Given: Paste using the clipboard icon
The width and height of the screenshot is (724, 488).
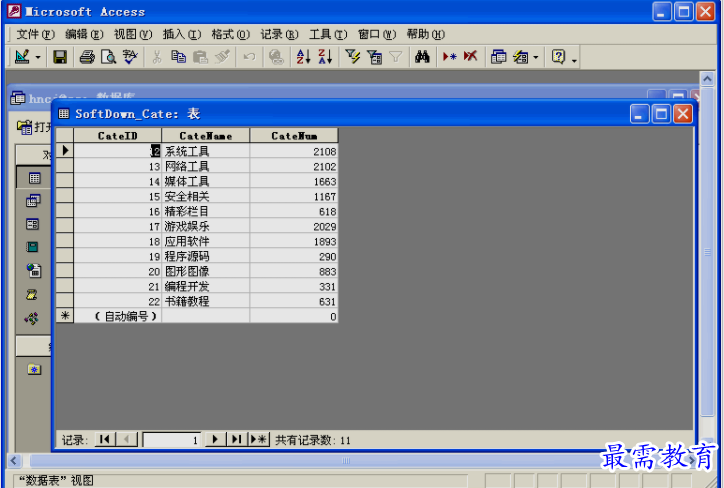Looking at the screenshot, I should (x=200, y=57).
